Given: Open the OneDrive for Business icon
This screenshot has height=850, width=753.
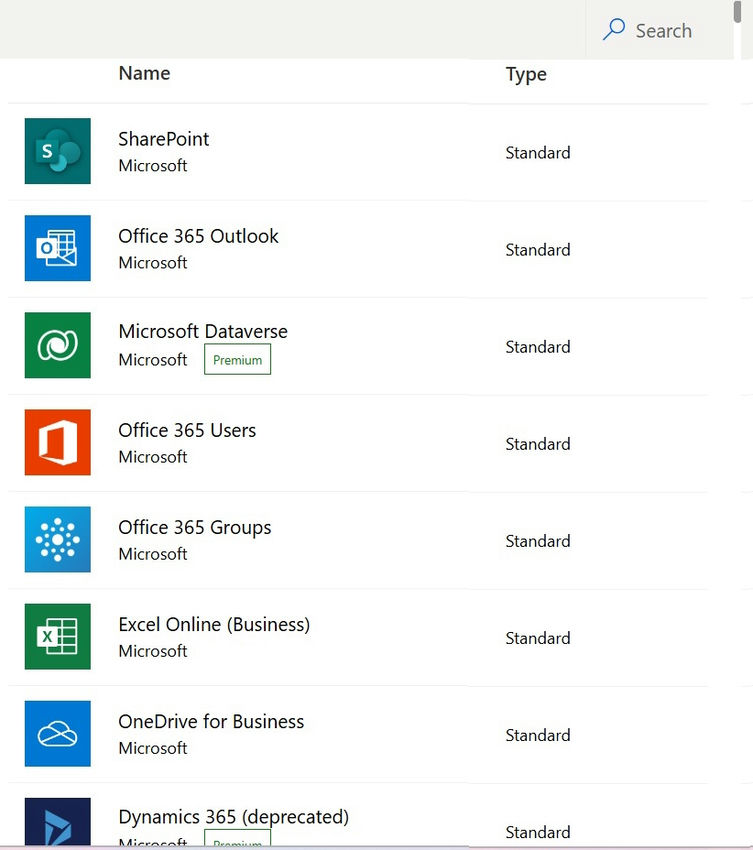Looking at the screenshot, I should pos(58,733).
